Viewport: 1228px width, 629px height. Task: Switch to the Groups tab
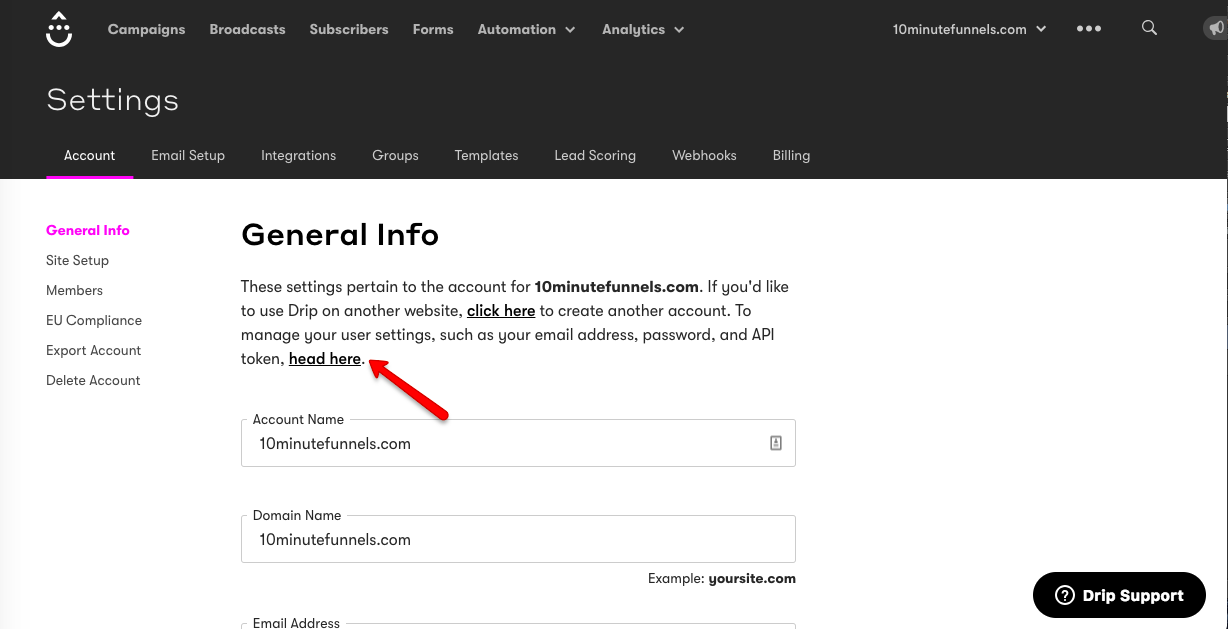(x=395, y=155)
